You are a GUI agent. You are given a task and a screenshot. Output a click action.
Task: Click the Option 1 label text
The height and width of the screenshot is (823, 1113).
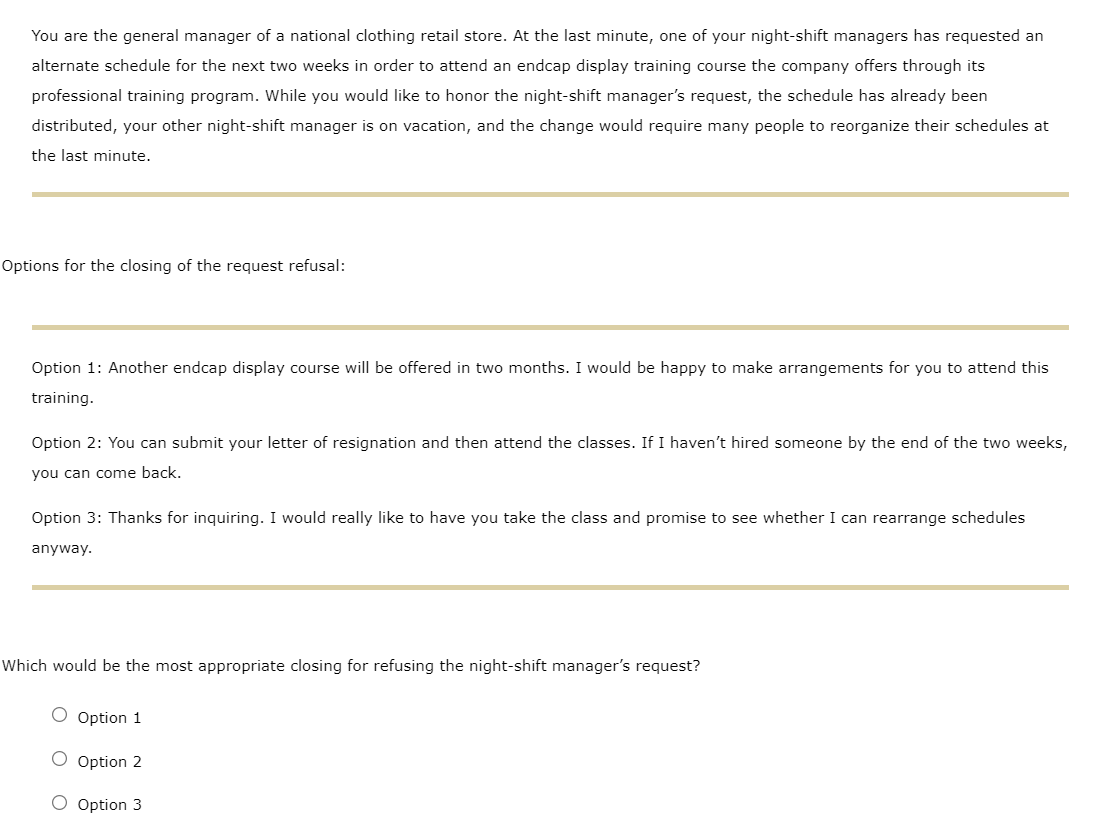pos(110,717)
